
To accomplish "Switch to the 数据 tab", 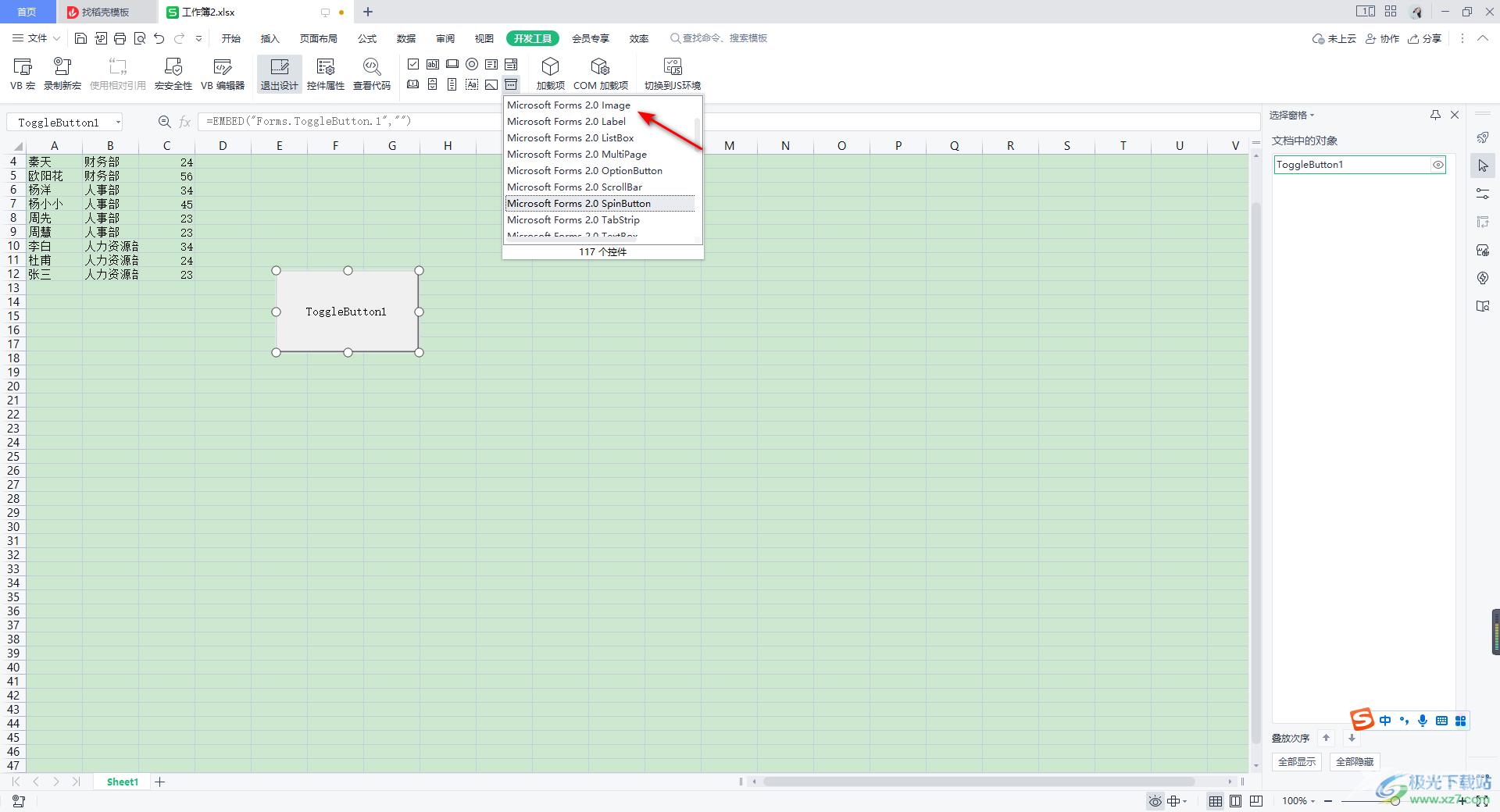I will point(406,38).
